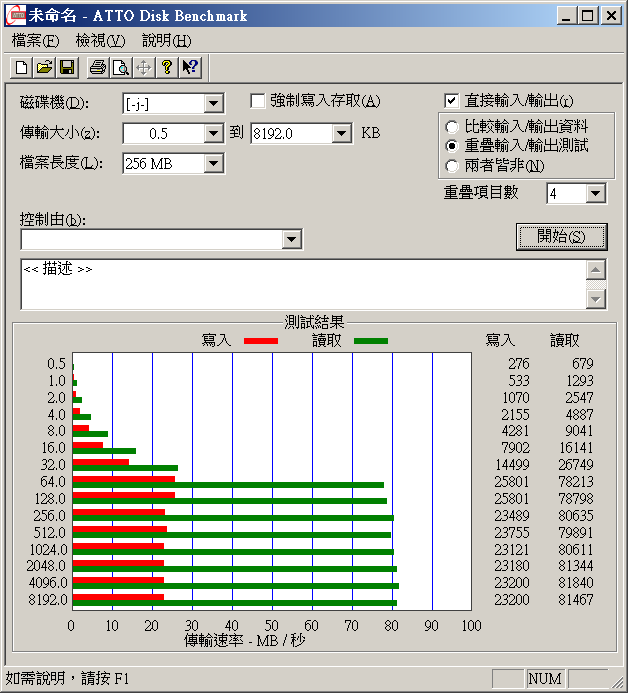The width and height of the screenshot is (628, 693).
Task: Print results using the printer icon
Action: click(x=98, y=68)
